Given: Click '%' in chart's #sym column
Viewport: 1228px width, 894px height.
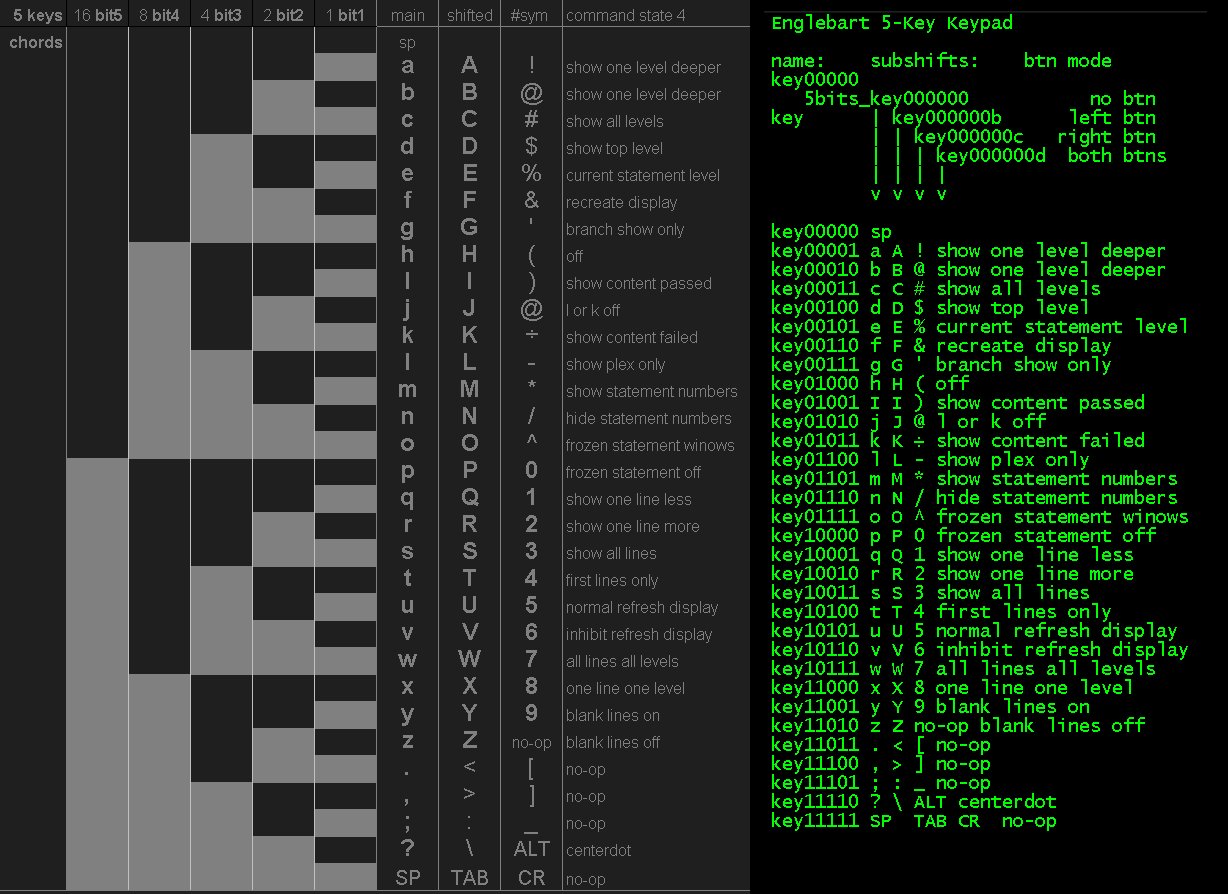Looking at the screenshot, I should point(531,173).
